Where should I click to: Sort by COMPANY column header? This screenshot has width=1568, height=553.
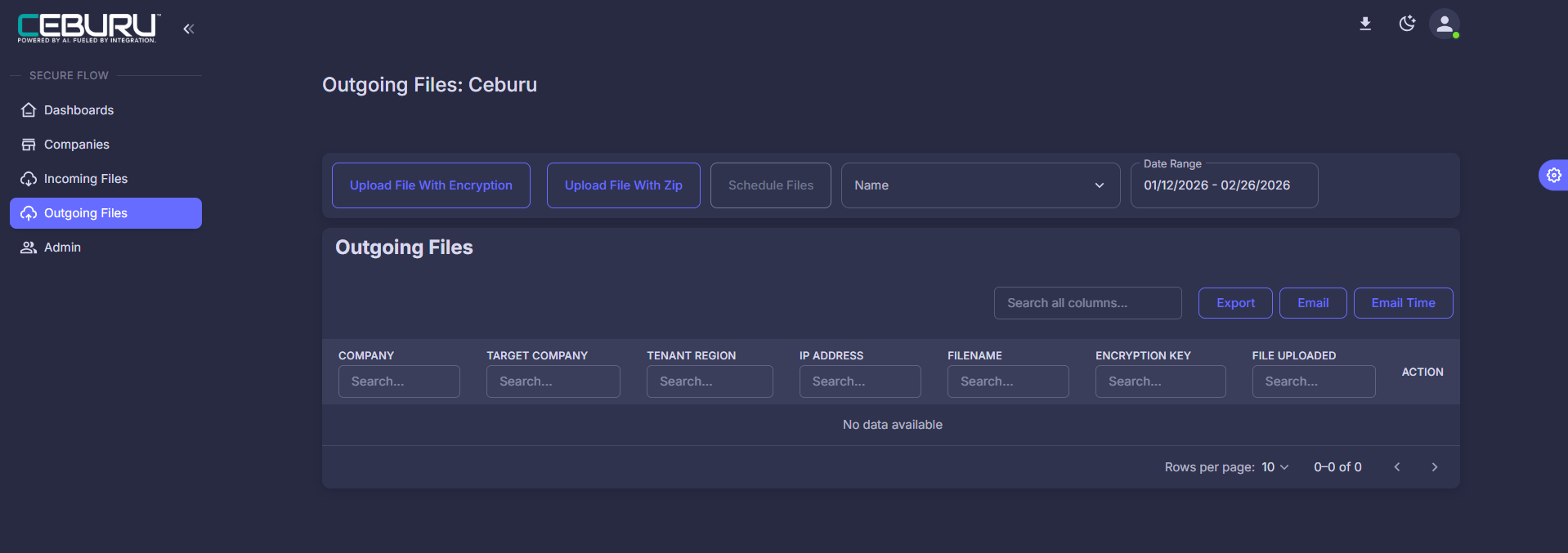[x=366, y=355]
